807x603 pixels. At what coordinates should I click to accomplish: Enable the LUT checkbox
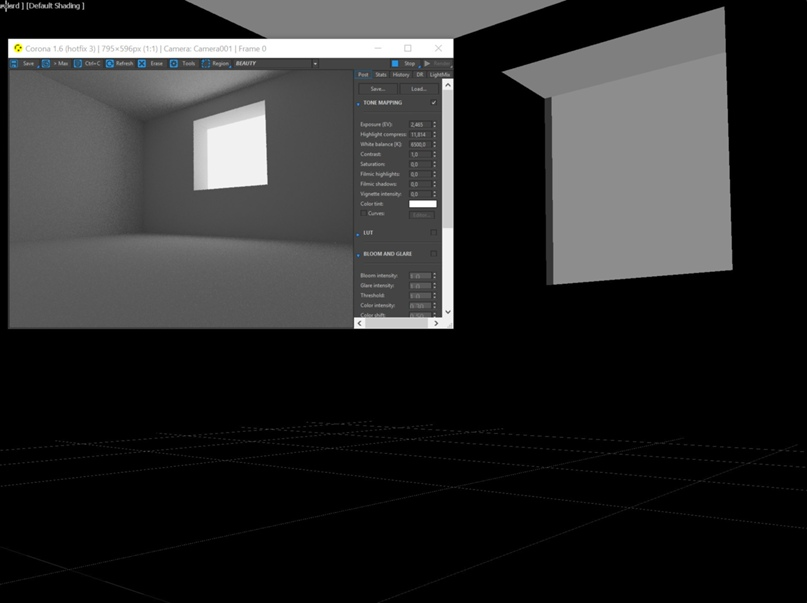click(433, 233)
